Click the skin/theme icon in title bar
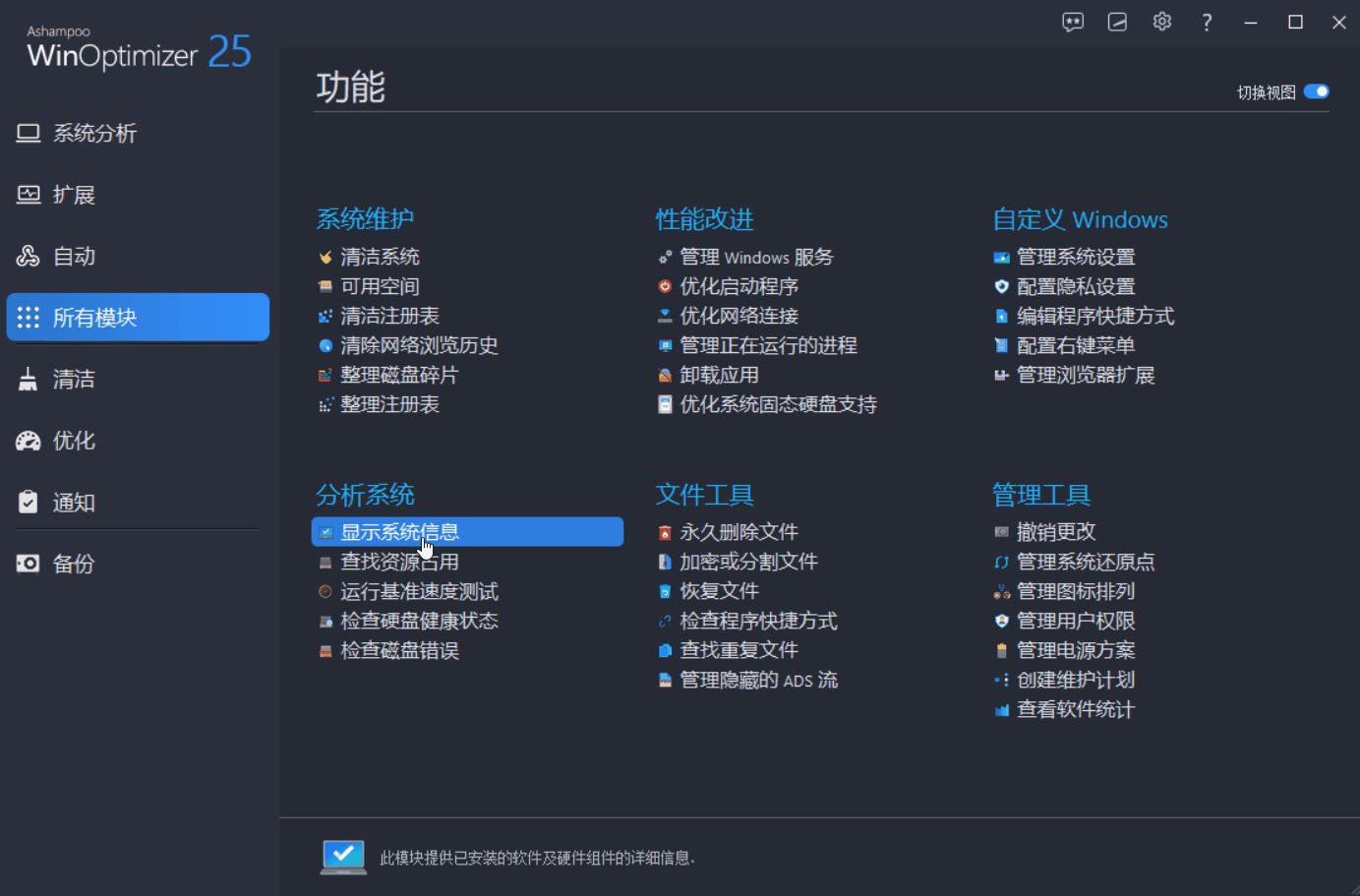1360x896 pixels. (x=1117, y=22)
